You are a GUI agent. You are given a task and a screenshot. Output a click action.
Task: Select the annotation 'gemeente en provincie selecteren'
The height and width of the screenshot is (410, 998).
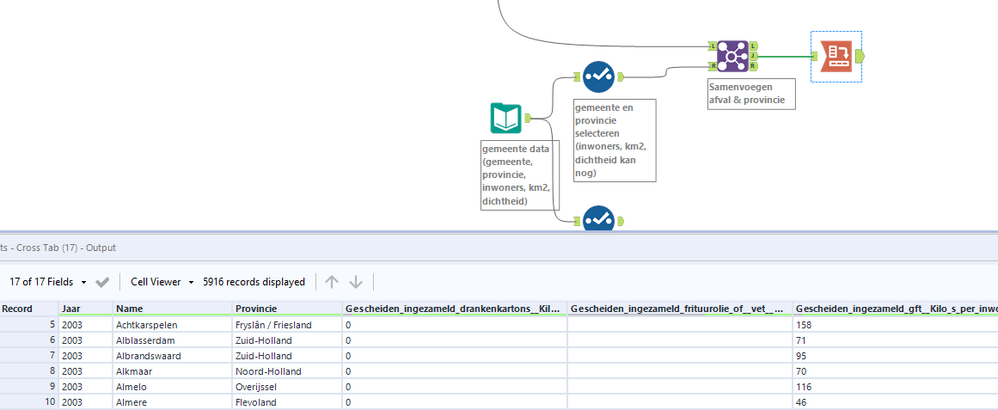point(614,140)
